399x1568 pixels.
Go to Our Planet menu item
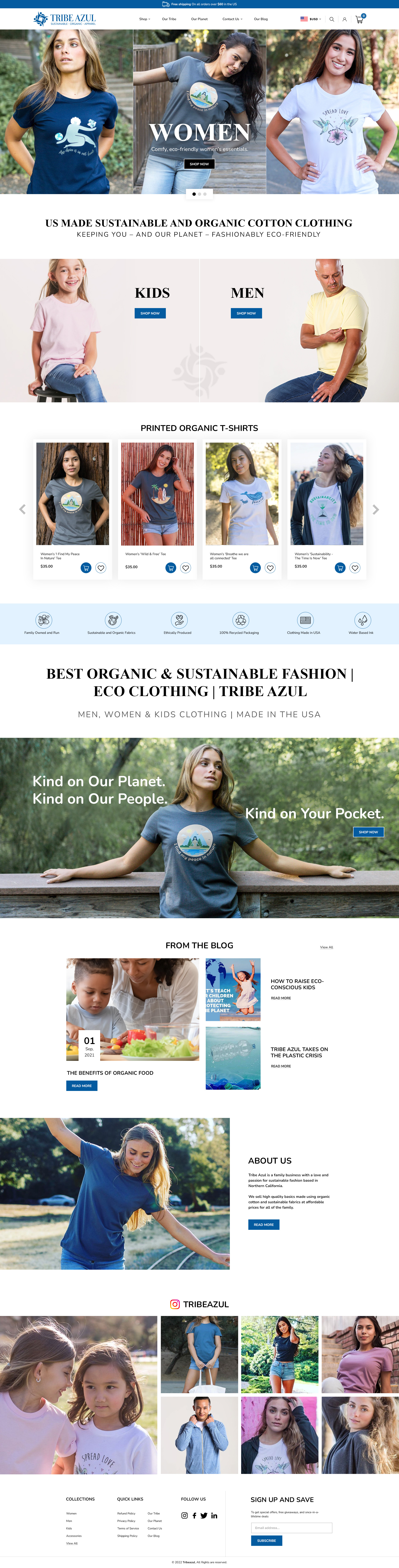199,19
